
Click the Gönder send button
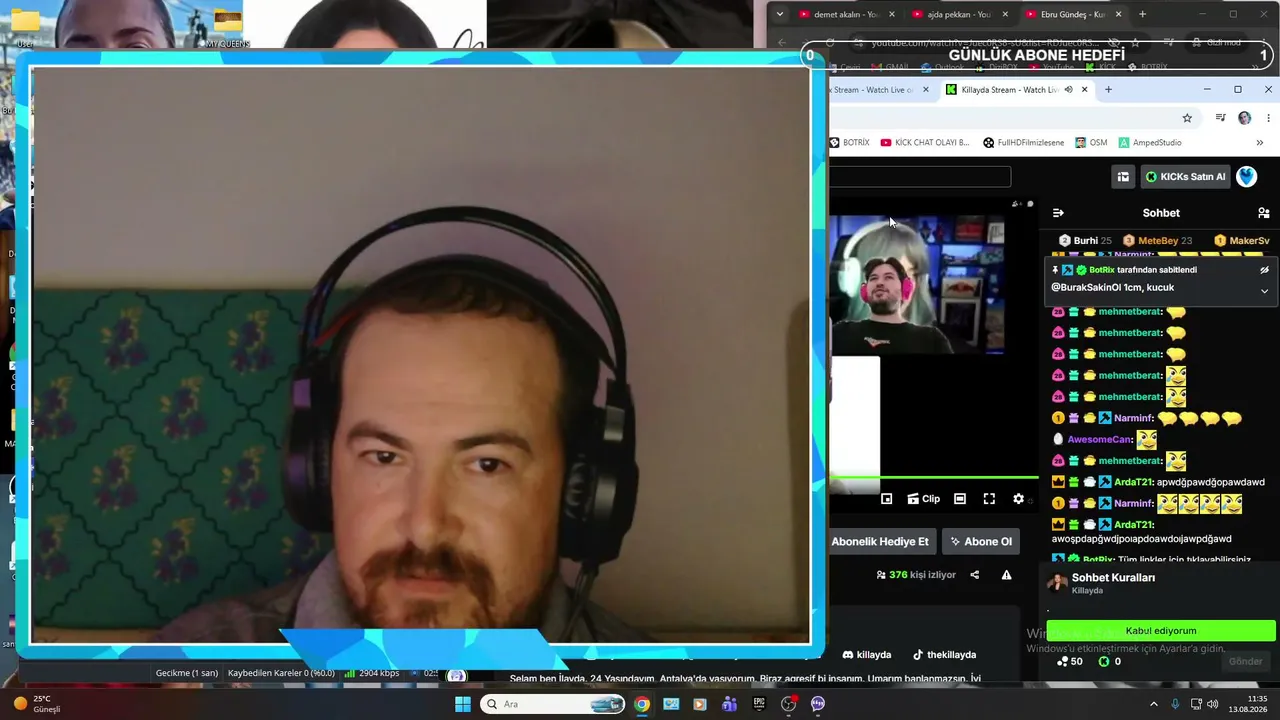1246,661
